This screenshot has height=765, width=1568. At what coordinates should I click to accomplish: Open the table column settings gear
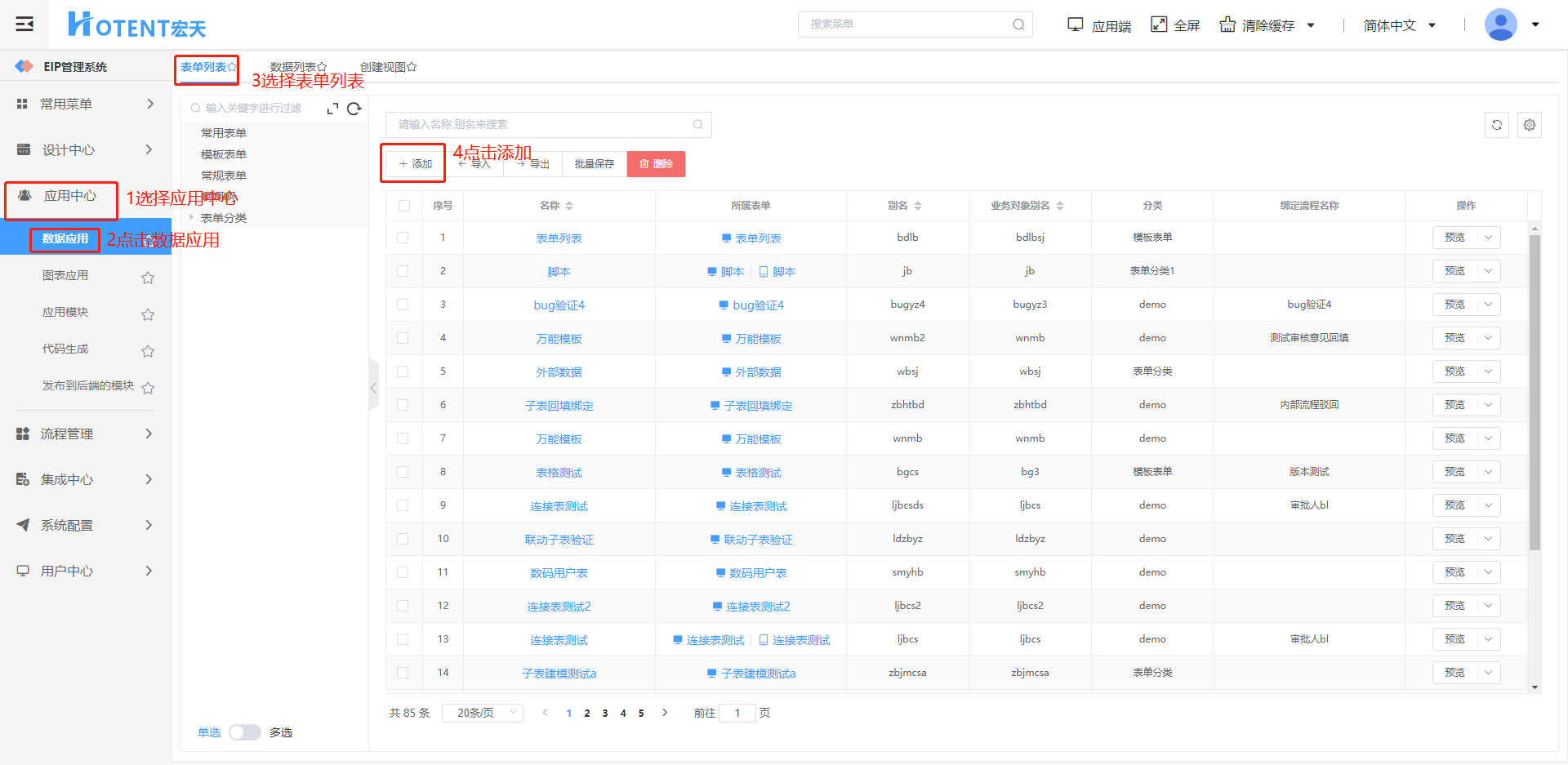pos(1529,125)
